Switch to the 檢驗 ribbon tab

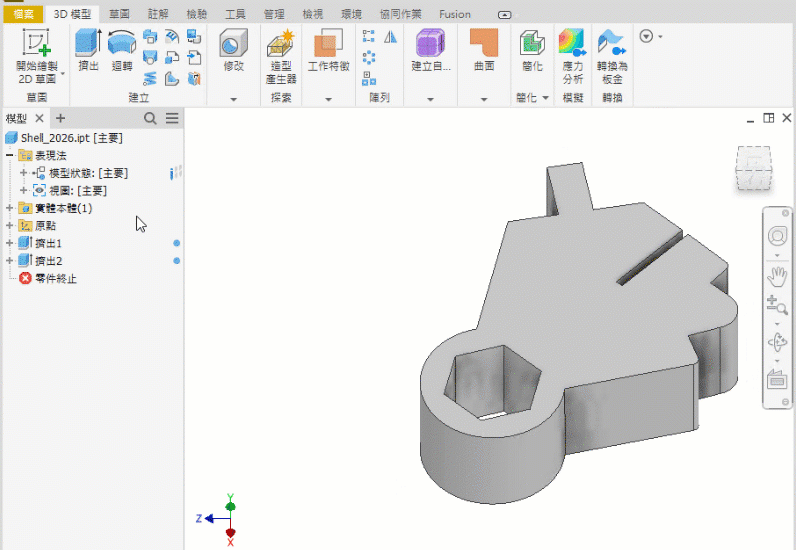[x=196, y=14]
